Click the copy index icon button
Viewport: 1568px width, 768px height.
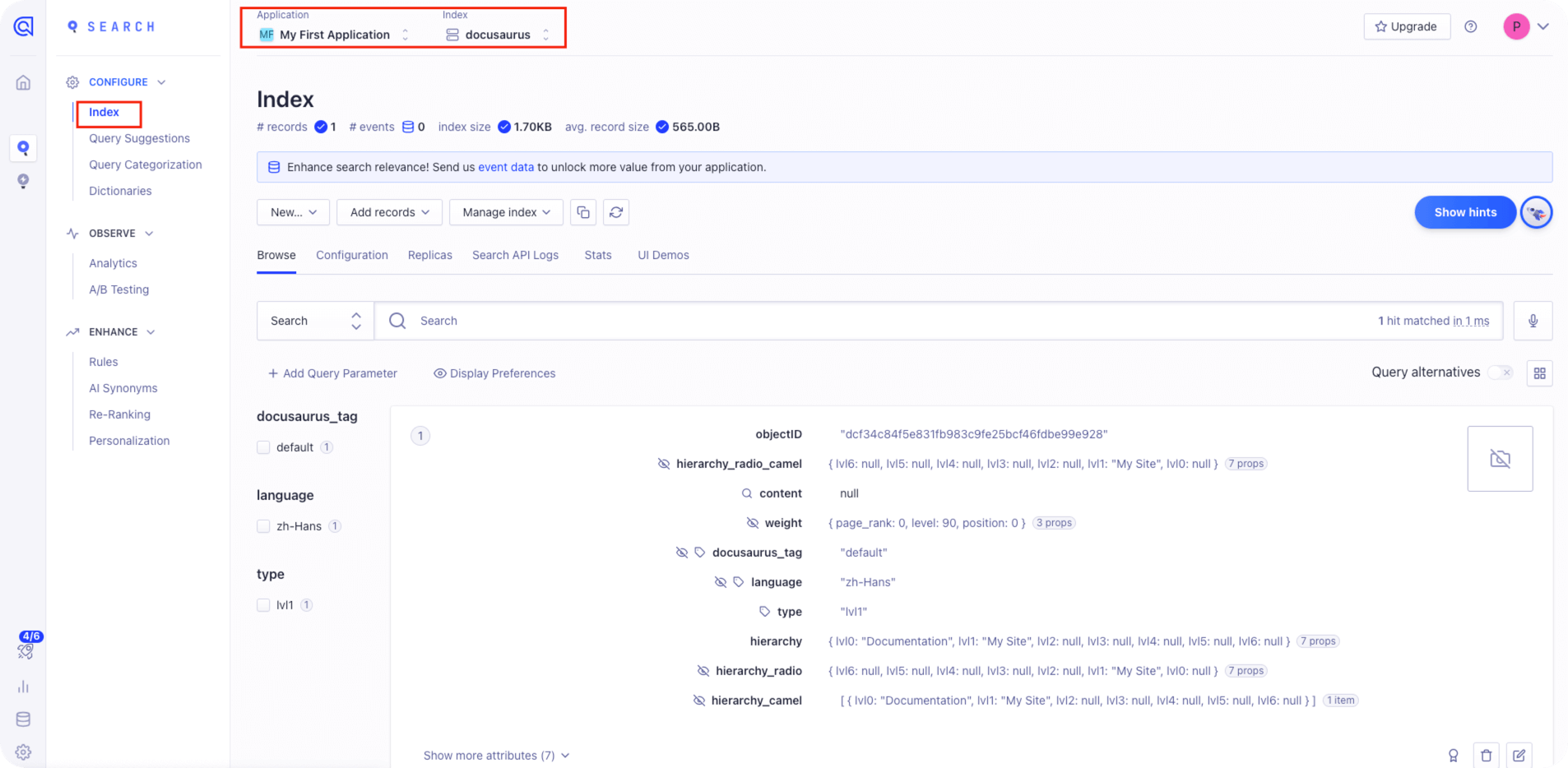click(583, 212)
